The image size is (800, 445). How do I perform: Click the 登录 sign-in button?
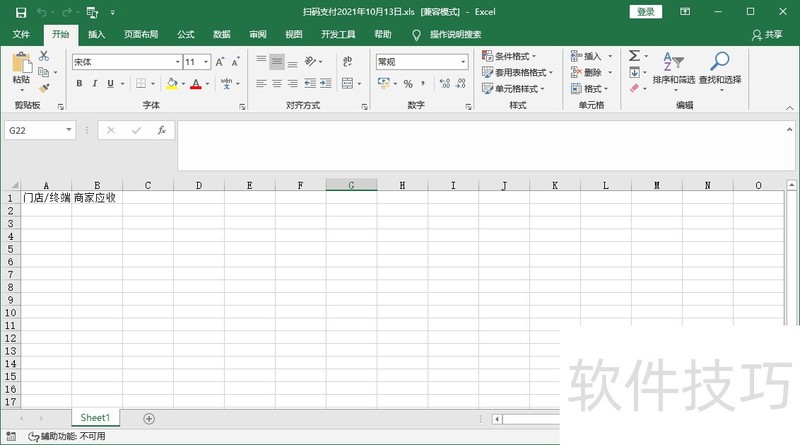click(x=646, y=12)
